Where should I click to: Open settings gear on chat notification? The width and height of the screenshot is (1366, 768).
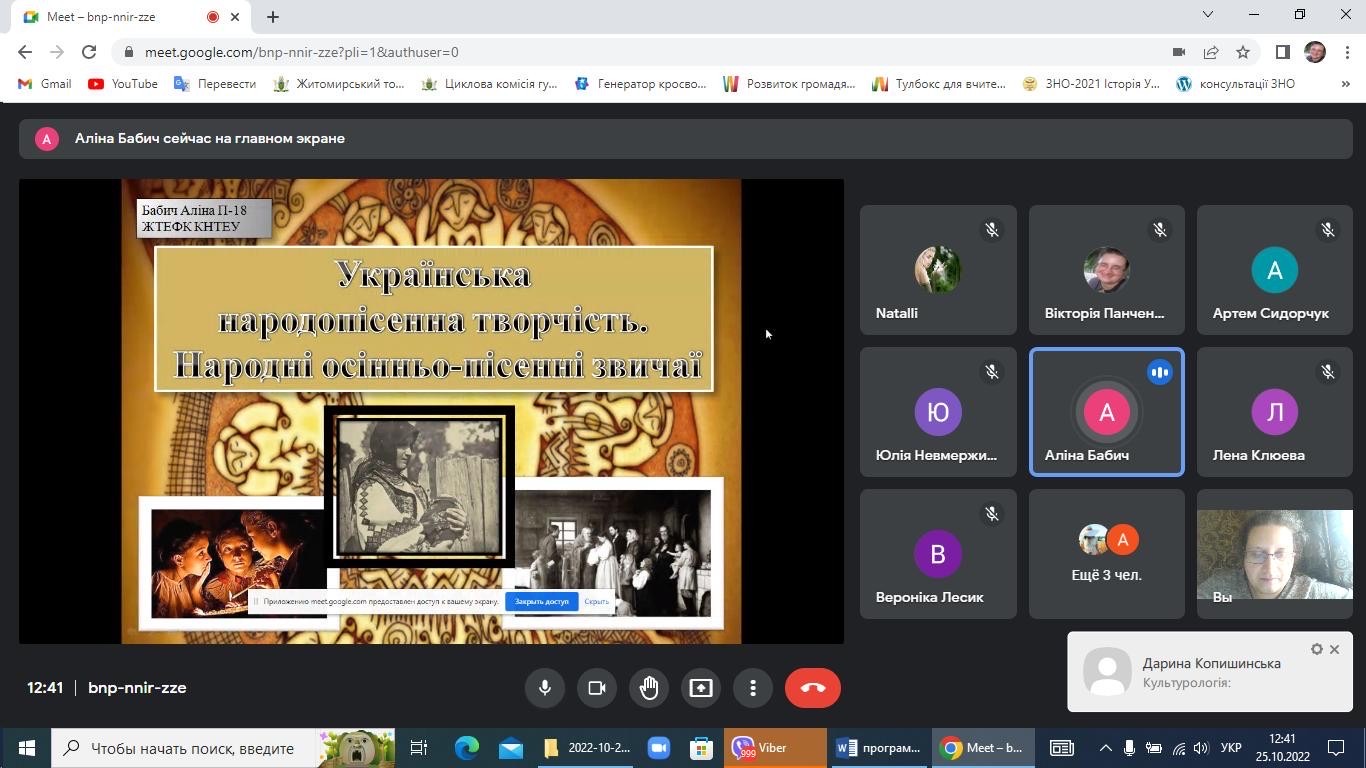1316,649
